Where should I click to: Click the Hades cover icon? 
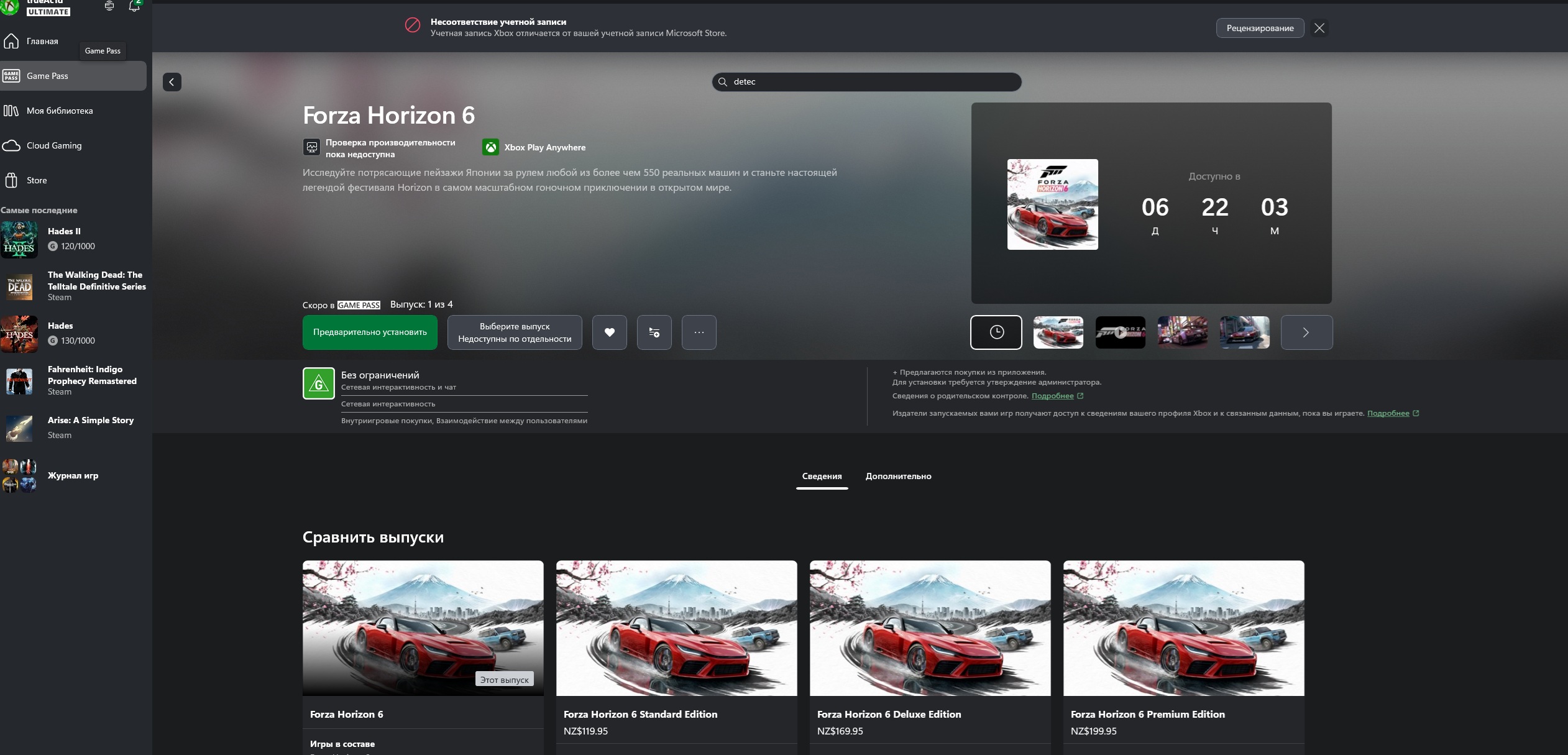19,334
